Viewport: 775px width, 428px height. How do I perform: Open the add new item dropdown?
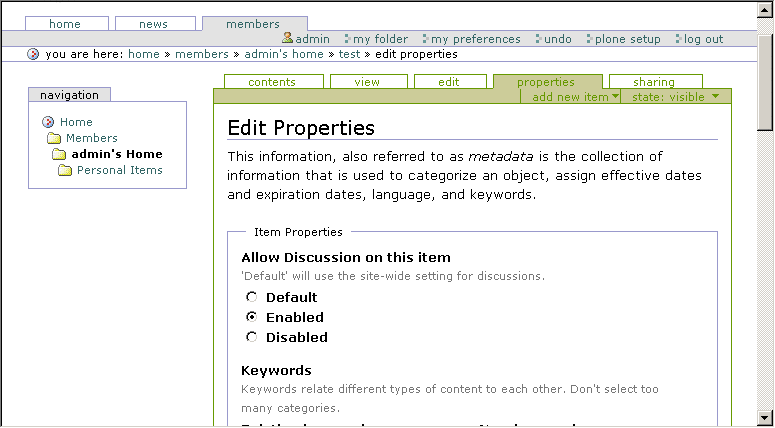(x=575, y=97)
